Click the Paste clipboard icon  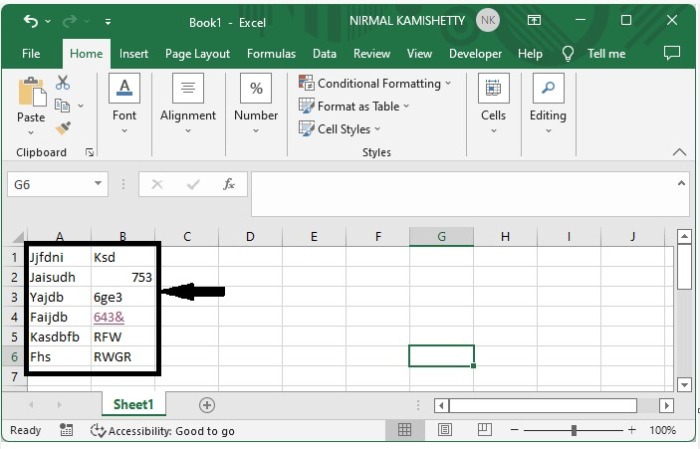(32, 92)
